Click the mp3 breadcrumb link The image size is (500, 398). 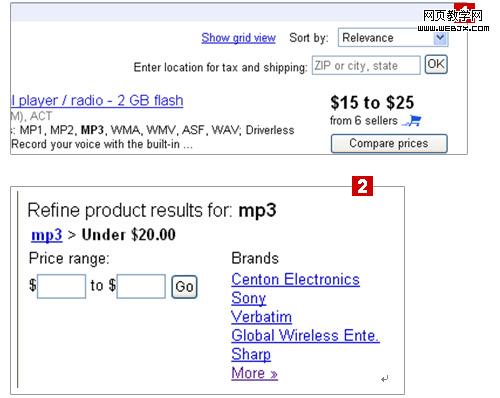tap(47, 235)
